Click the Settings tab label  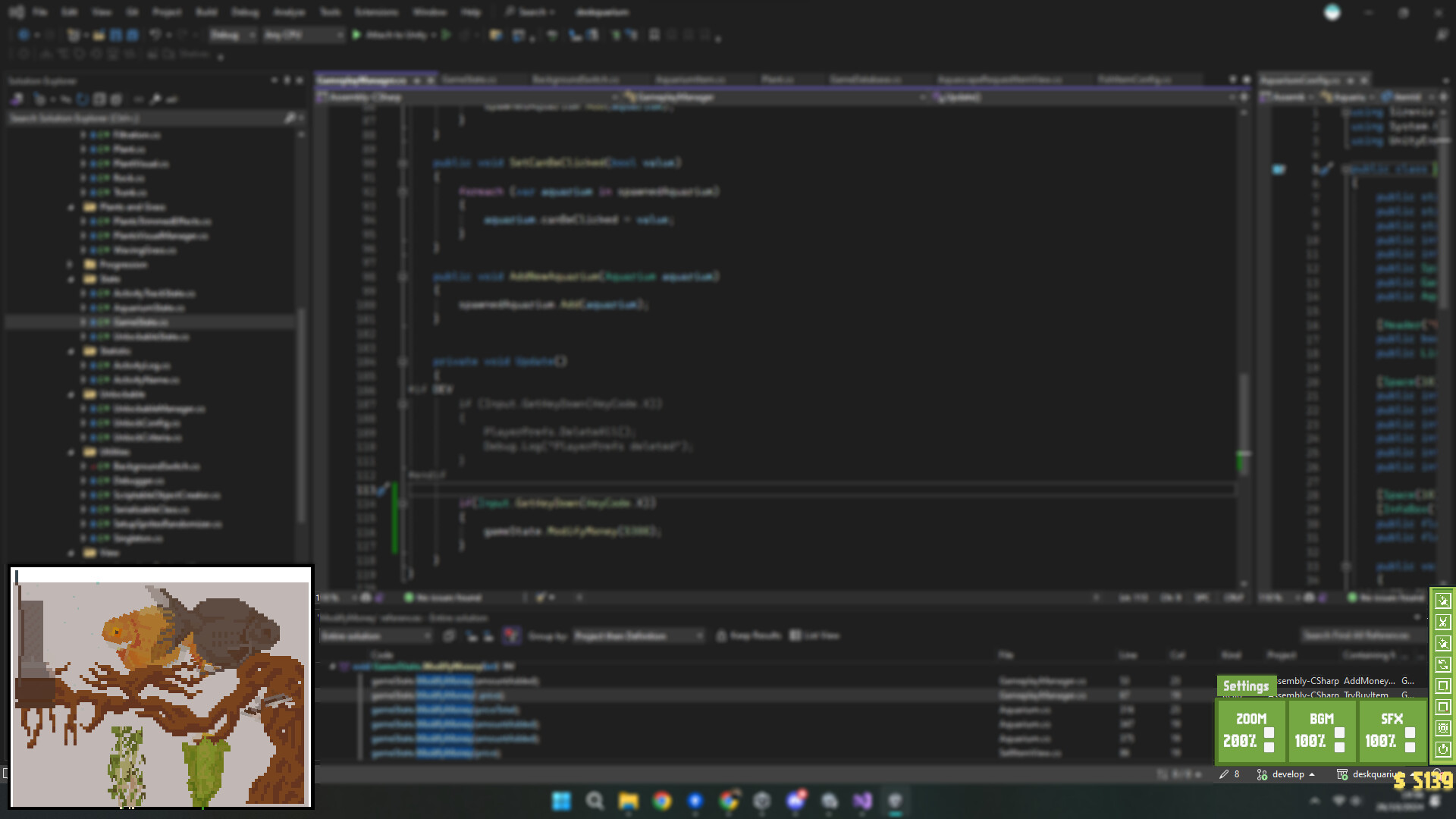(1245, 686)
